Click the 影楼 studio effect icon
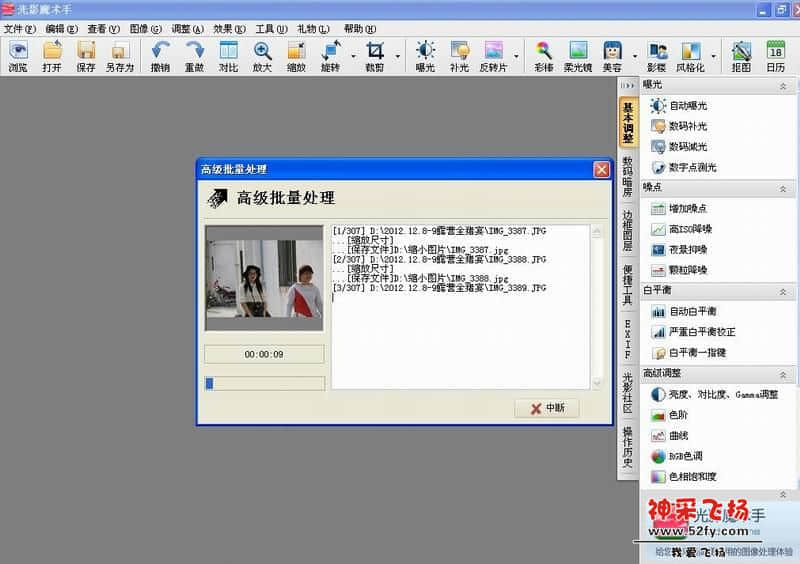 click(657, 56)
